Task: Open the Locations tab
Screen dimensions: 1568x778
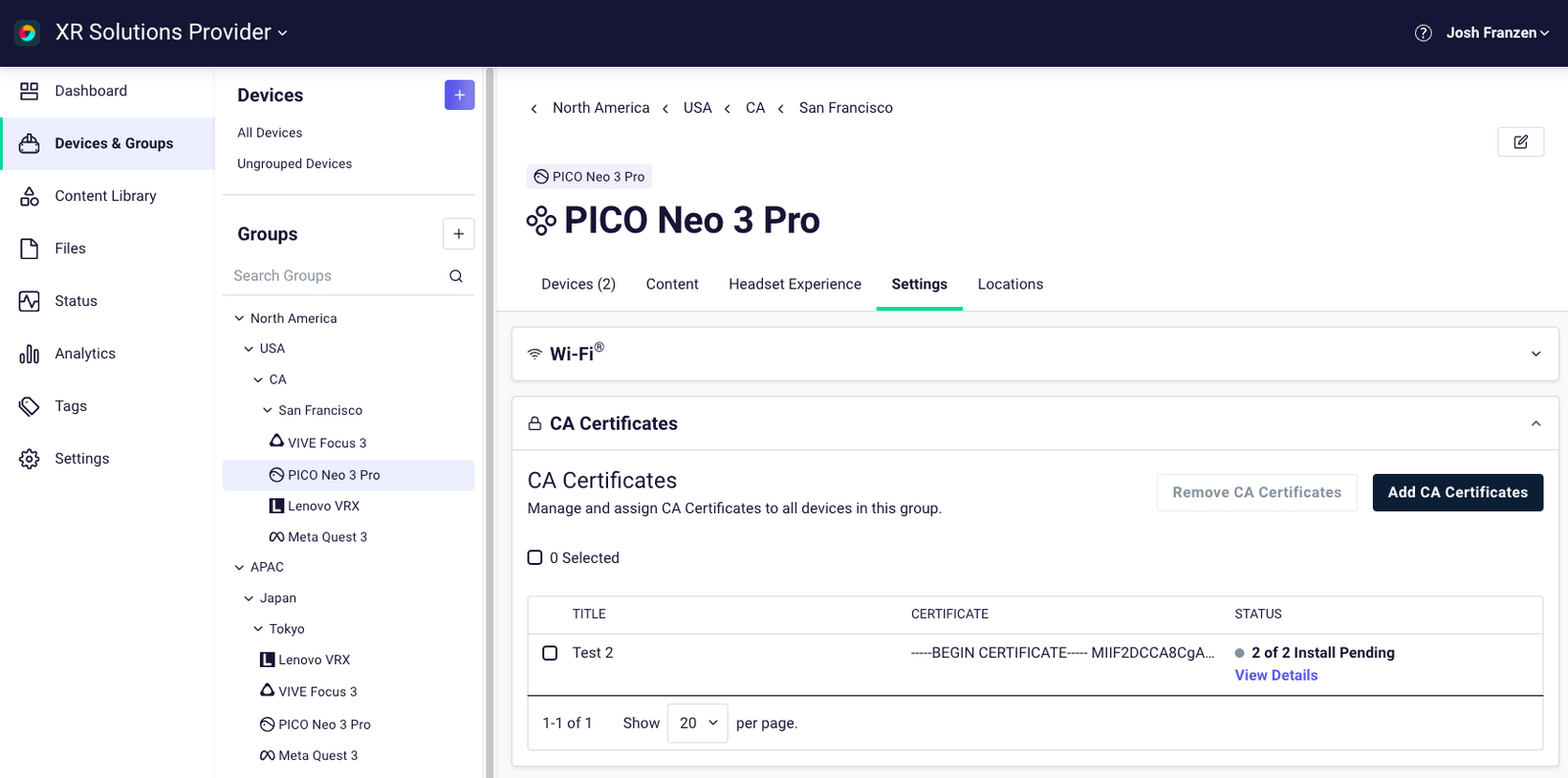Action: (1010, 284)
